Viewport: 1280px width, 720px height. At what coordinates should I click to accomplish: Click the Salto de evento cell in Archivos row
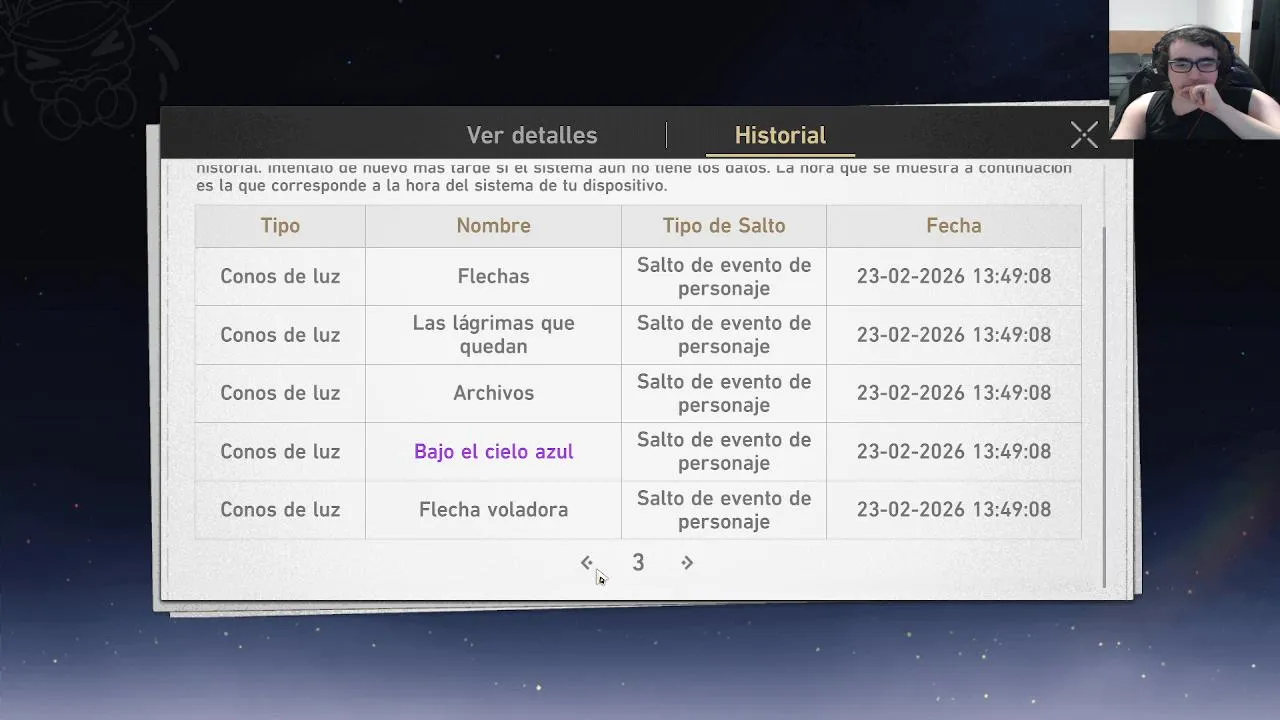(724, 393)
